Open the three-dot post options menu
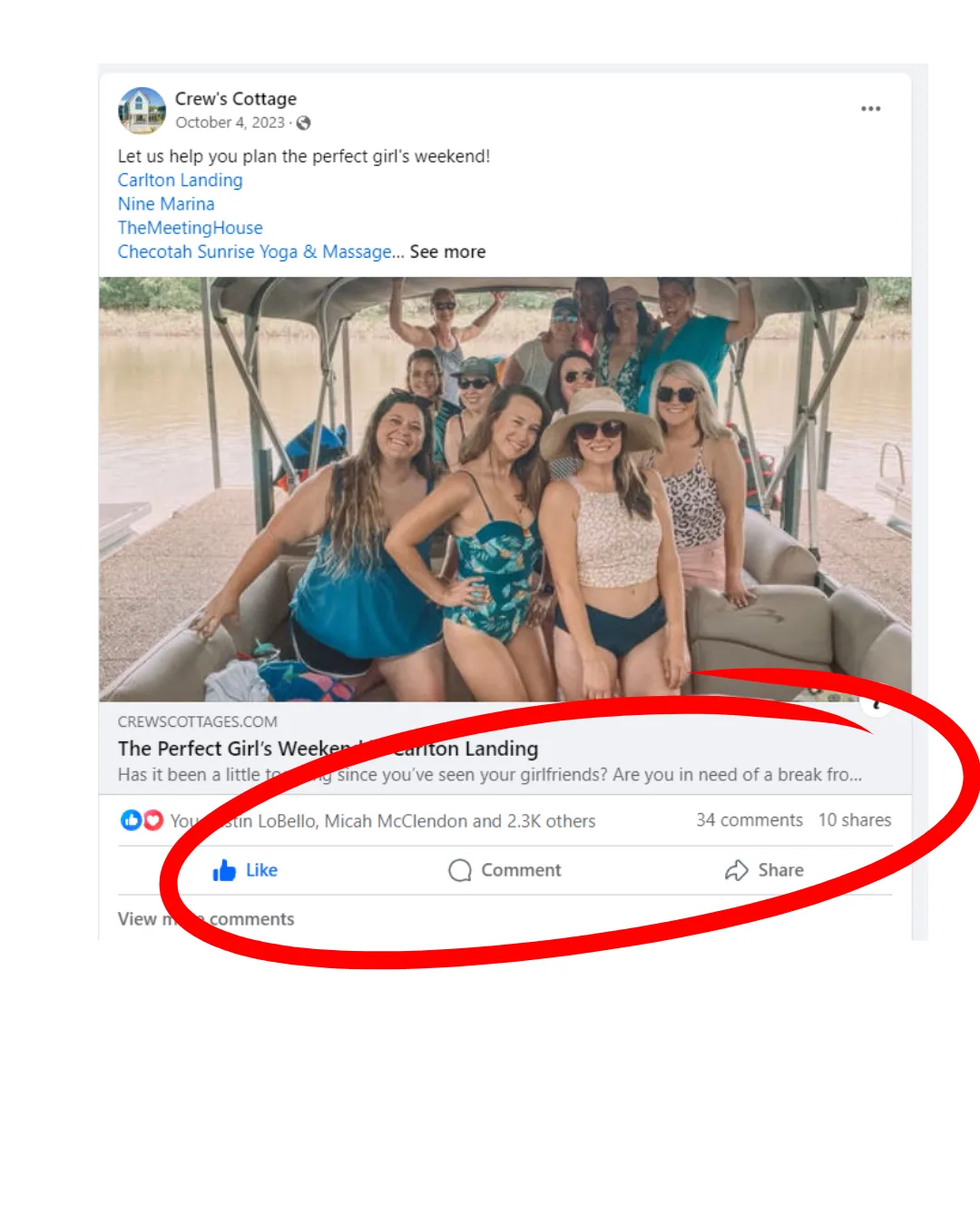980x1225 pixels. coord(870,109)
